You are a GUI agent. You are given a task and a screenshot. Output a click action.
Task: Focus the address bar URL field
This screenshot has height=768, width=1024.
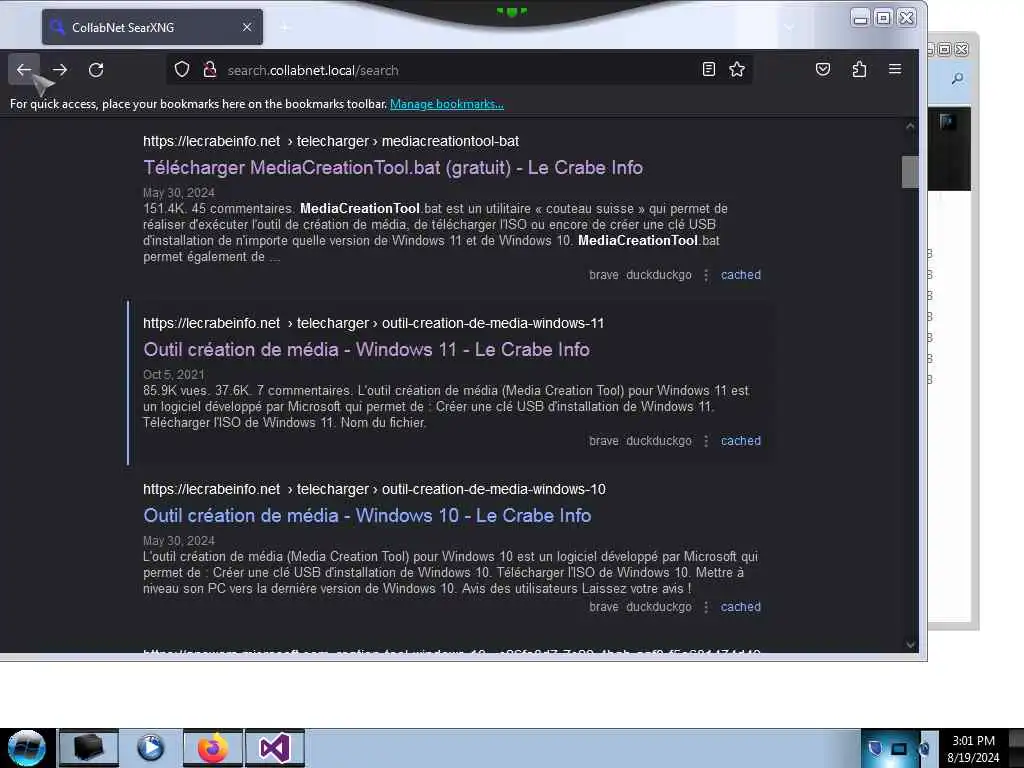click(x=457, y=70)
